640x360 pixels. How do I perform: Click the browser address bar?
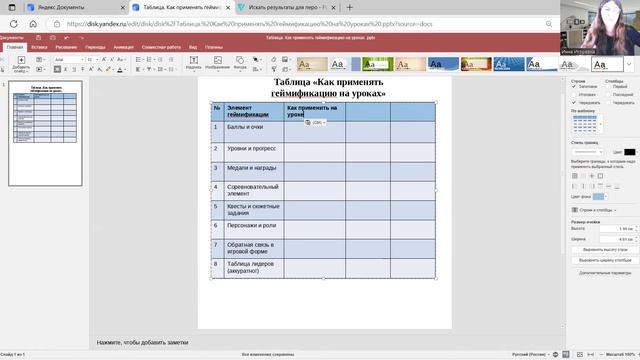[x=302, y=24]
